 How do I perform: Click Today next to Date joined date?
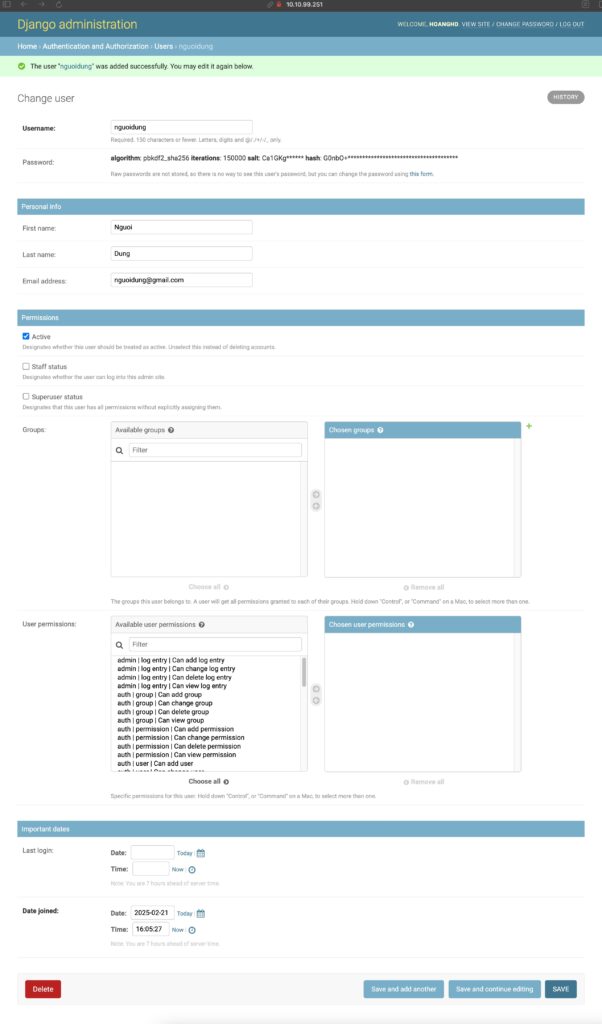(185, 914)
